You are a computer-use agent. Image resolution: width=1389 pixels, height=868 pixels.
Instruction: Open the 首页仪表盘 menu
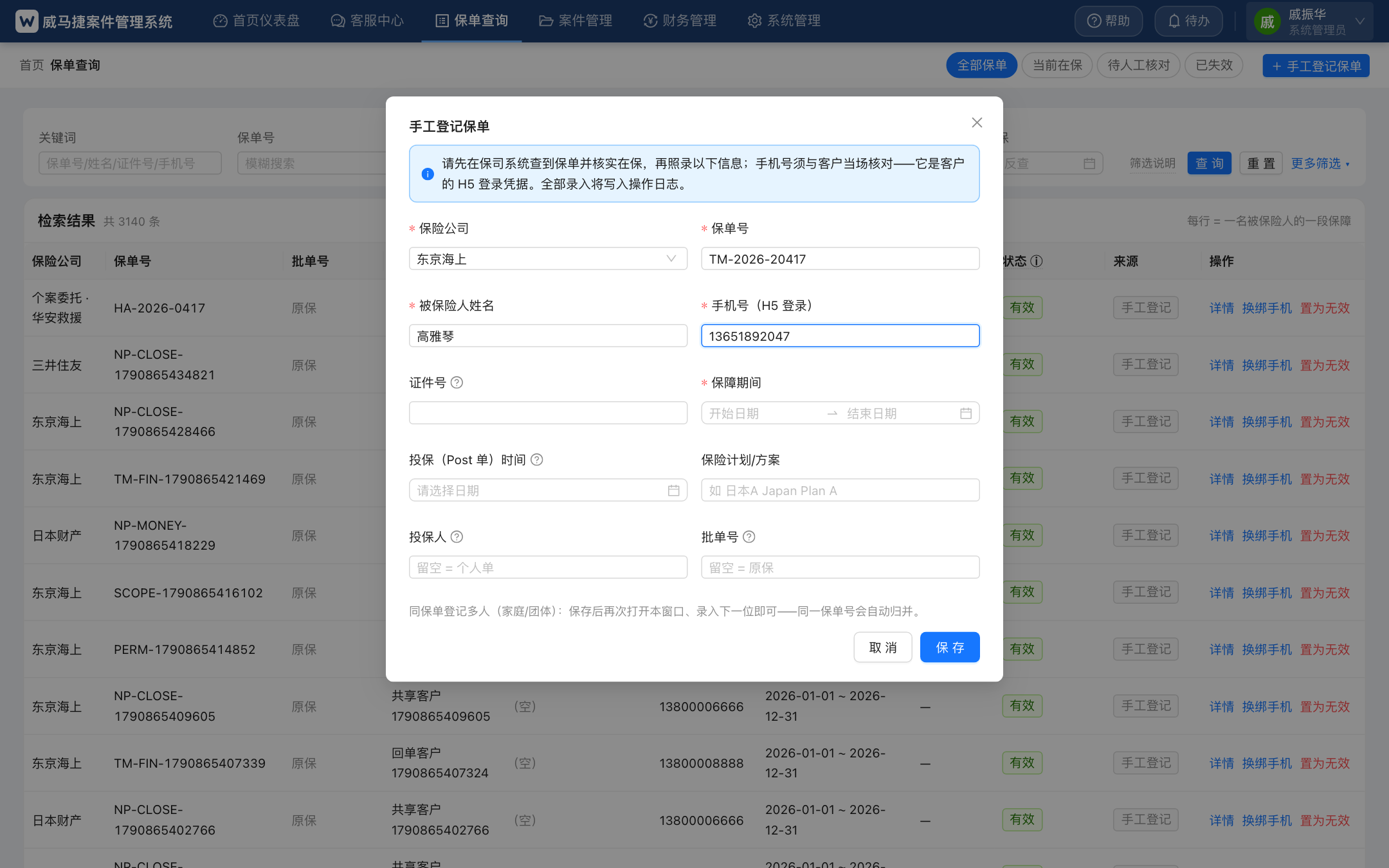tap(257, 21)
